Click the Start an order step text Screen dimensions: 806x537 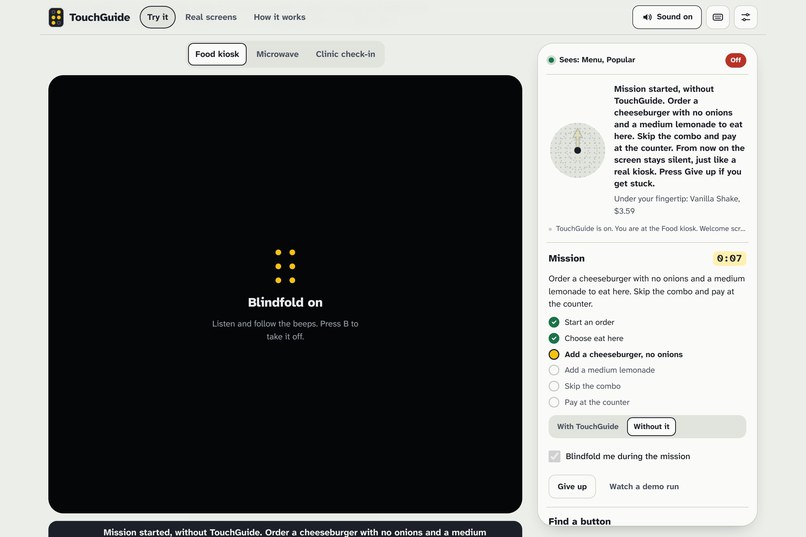(589, 322)
